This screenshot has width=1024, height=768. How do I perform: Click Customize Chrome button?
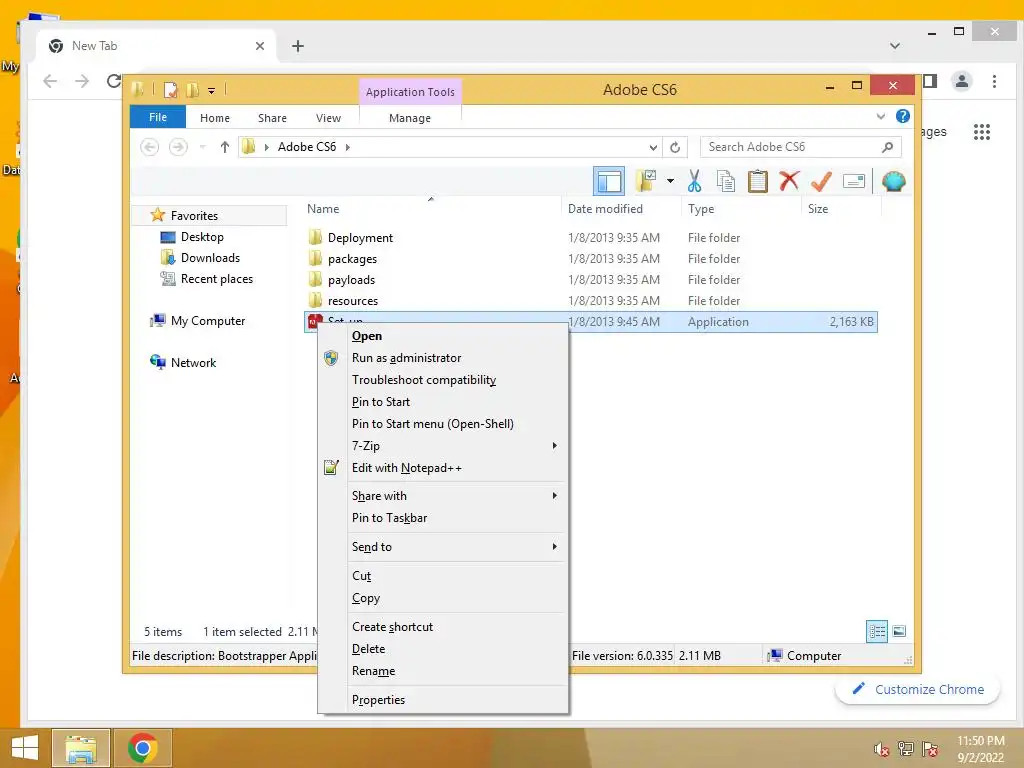pos(918,690)
